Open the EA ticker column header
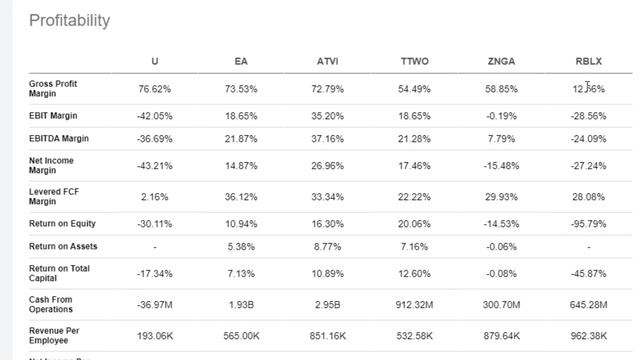This screenshot has width=640, height=360. [x=241, y=61]
